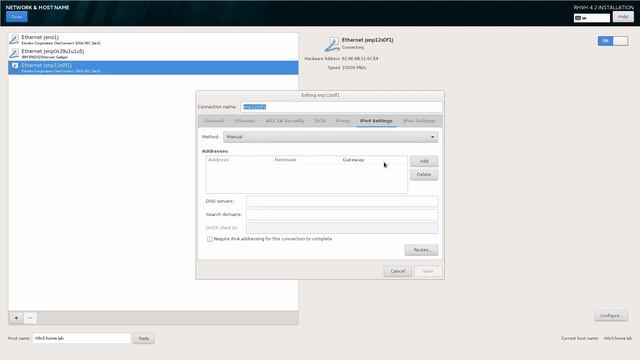
Task: Switch to the General tab
Action: (214, 121)
